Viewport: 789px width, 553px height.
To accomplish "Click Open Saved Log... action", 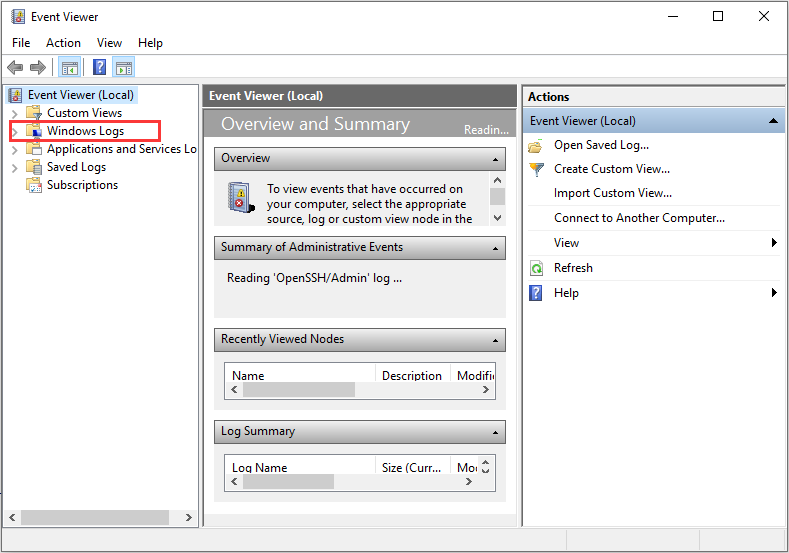I will click(601, 145).
